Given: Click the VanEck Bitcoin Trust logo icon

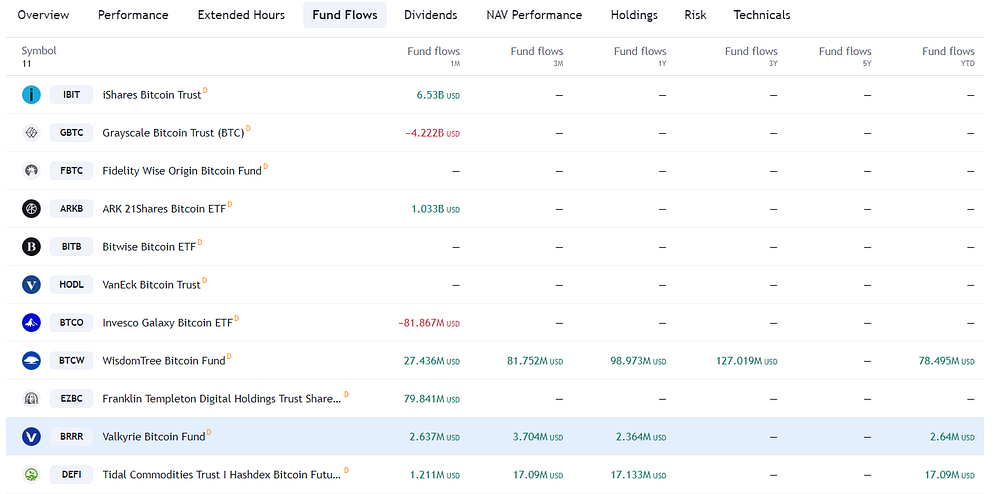Looking at the screenshot, I should tap(31, 285).
